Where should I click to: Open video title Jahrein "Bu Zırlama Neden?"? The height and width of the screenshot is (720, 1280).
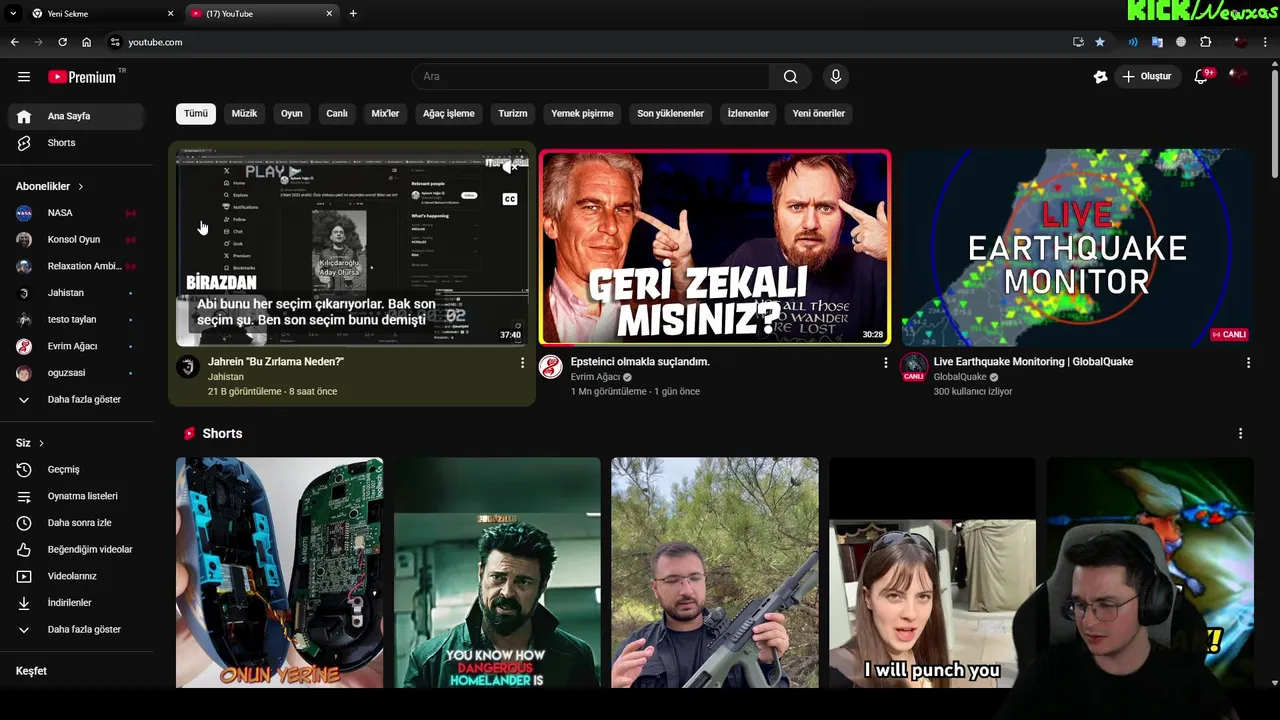click(276, 362)
